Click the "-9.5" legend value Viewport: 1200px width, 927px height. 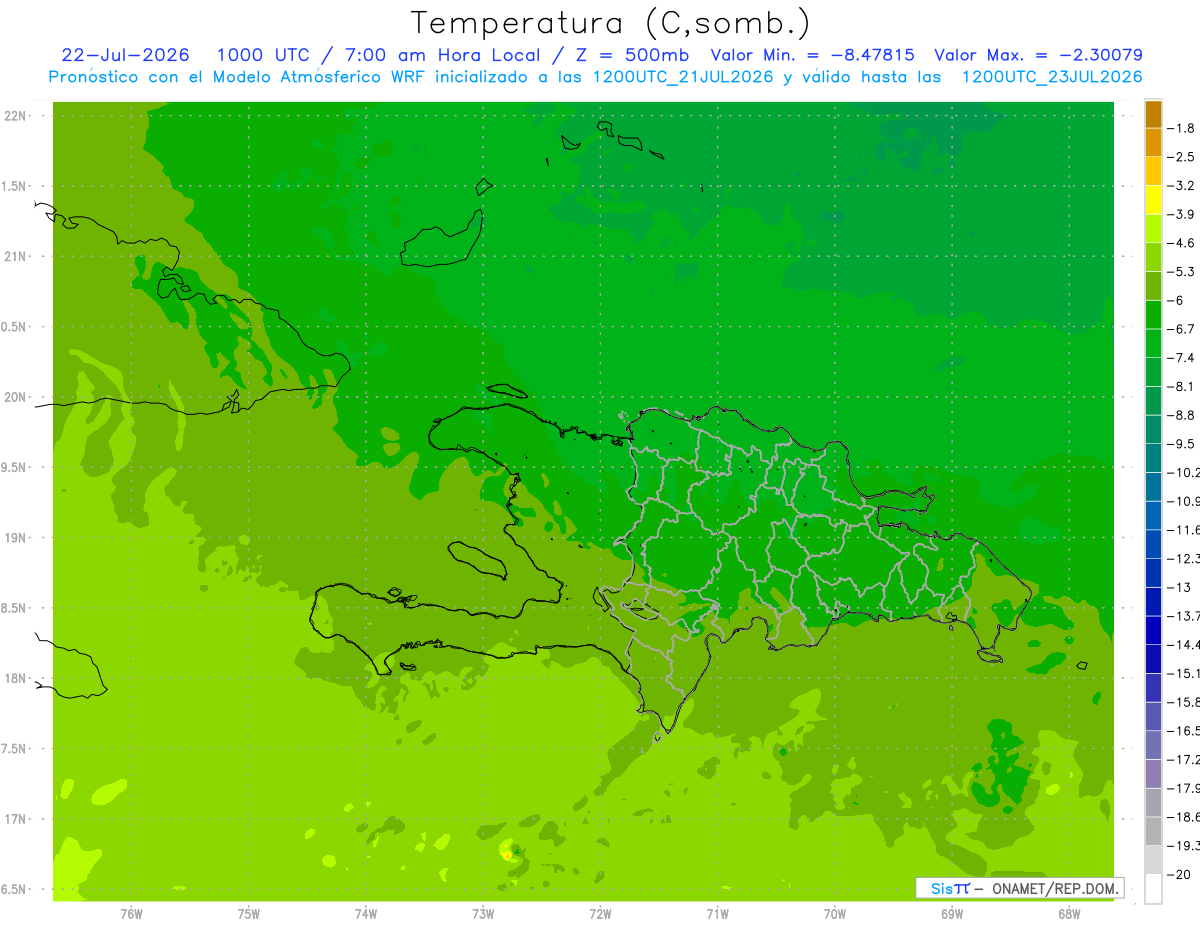point(1183,444)
